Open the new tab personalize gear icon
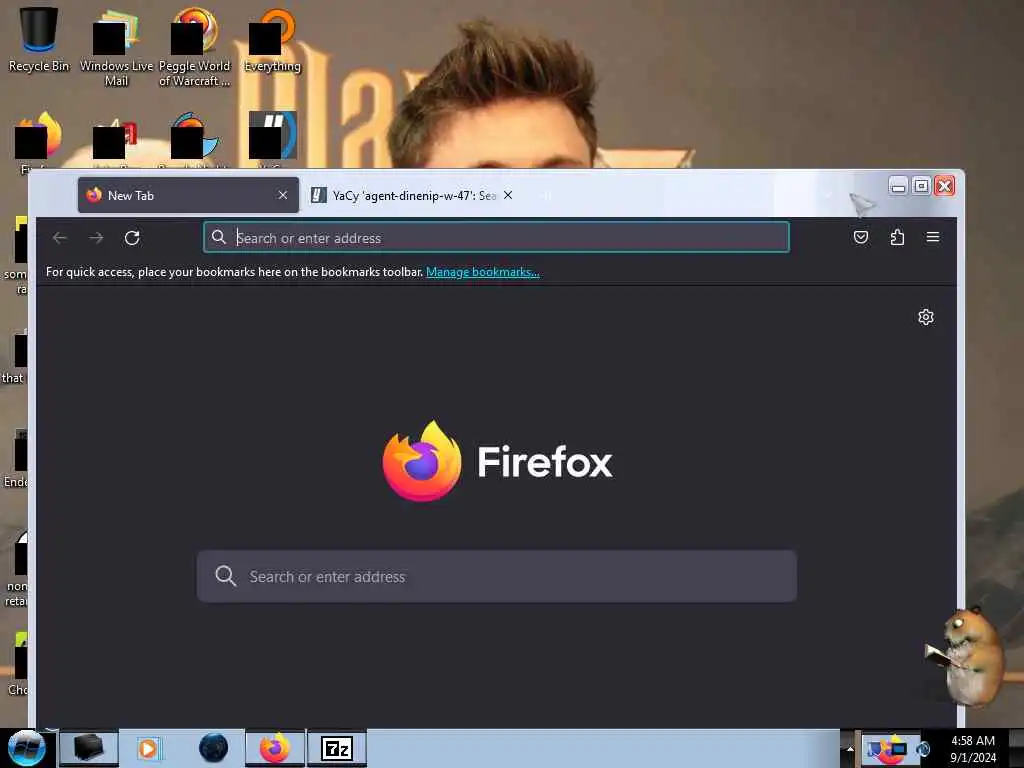This screenshot has width=1024, height=768. pyautogui.click(x=925, y=317)
